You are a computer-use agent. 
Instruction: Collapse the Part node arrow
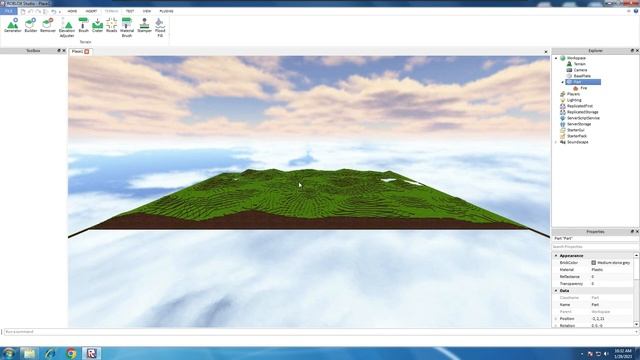coord(562,82)
